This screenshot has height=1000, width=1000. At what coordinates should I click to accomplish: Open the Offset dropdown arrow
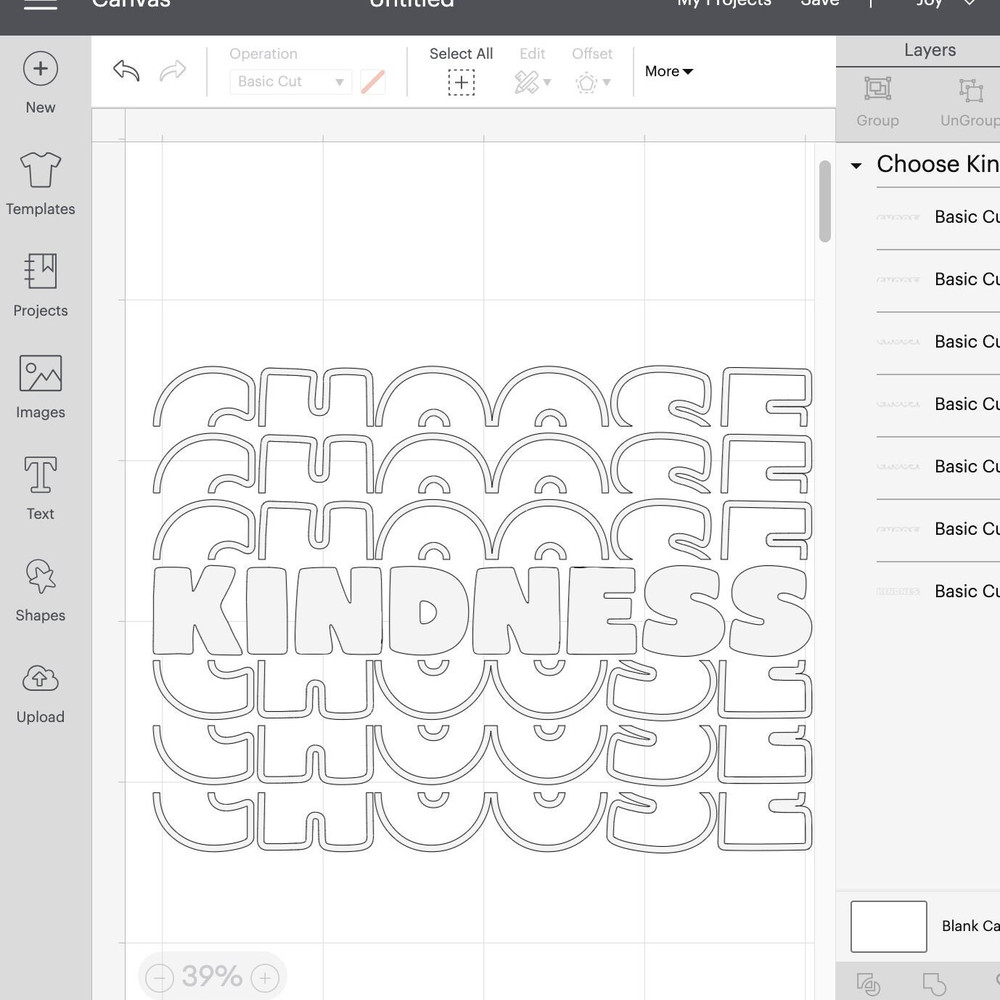[x=604, y=83]
